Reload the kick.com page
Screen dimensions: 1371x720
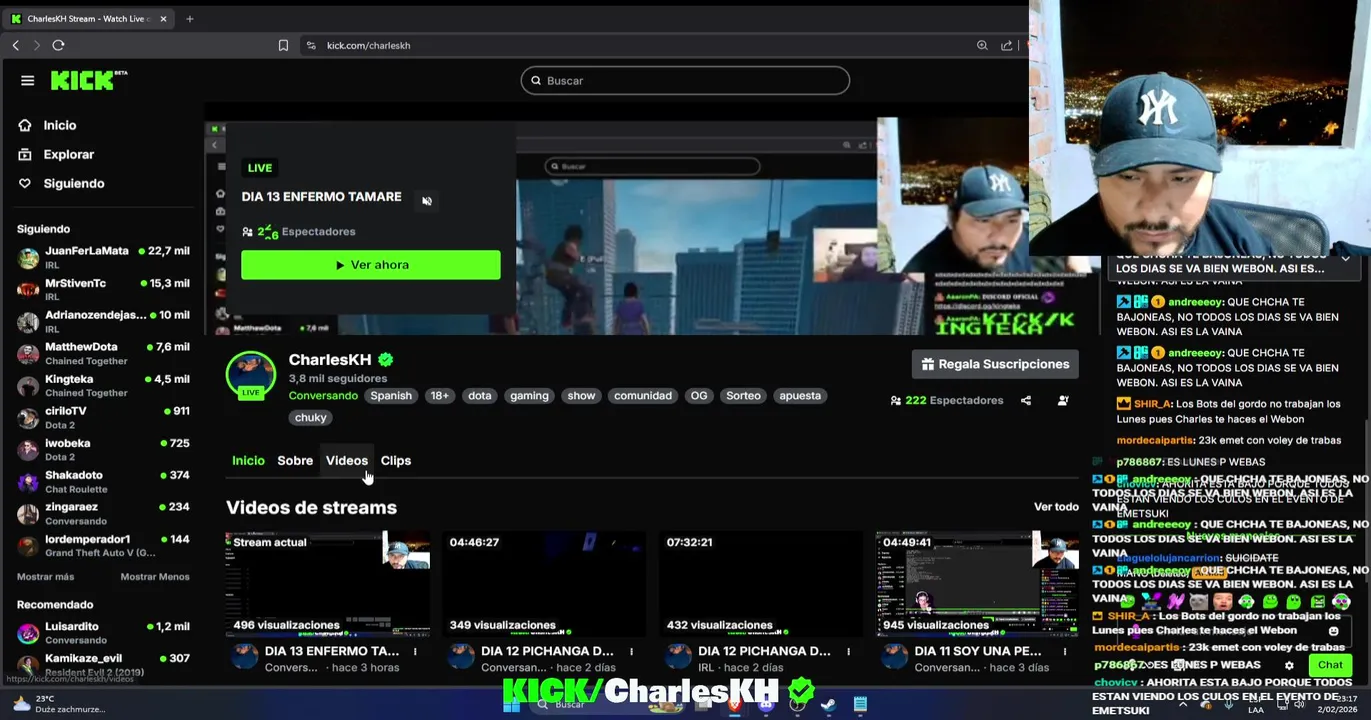point(58,45)
